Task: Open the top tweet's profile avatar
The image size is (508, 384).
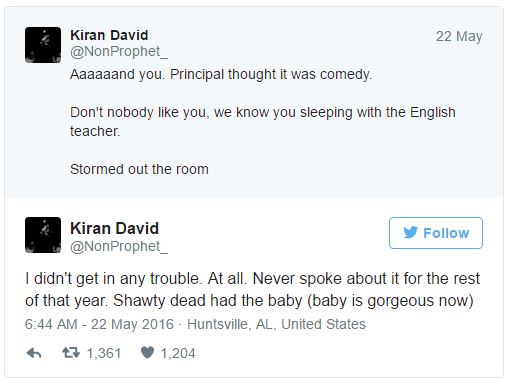Action: pos(43,45)
